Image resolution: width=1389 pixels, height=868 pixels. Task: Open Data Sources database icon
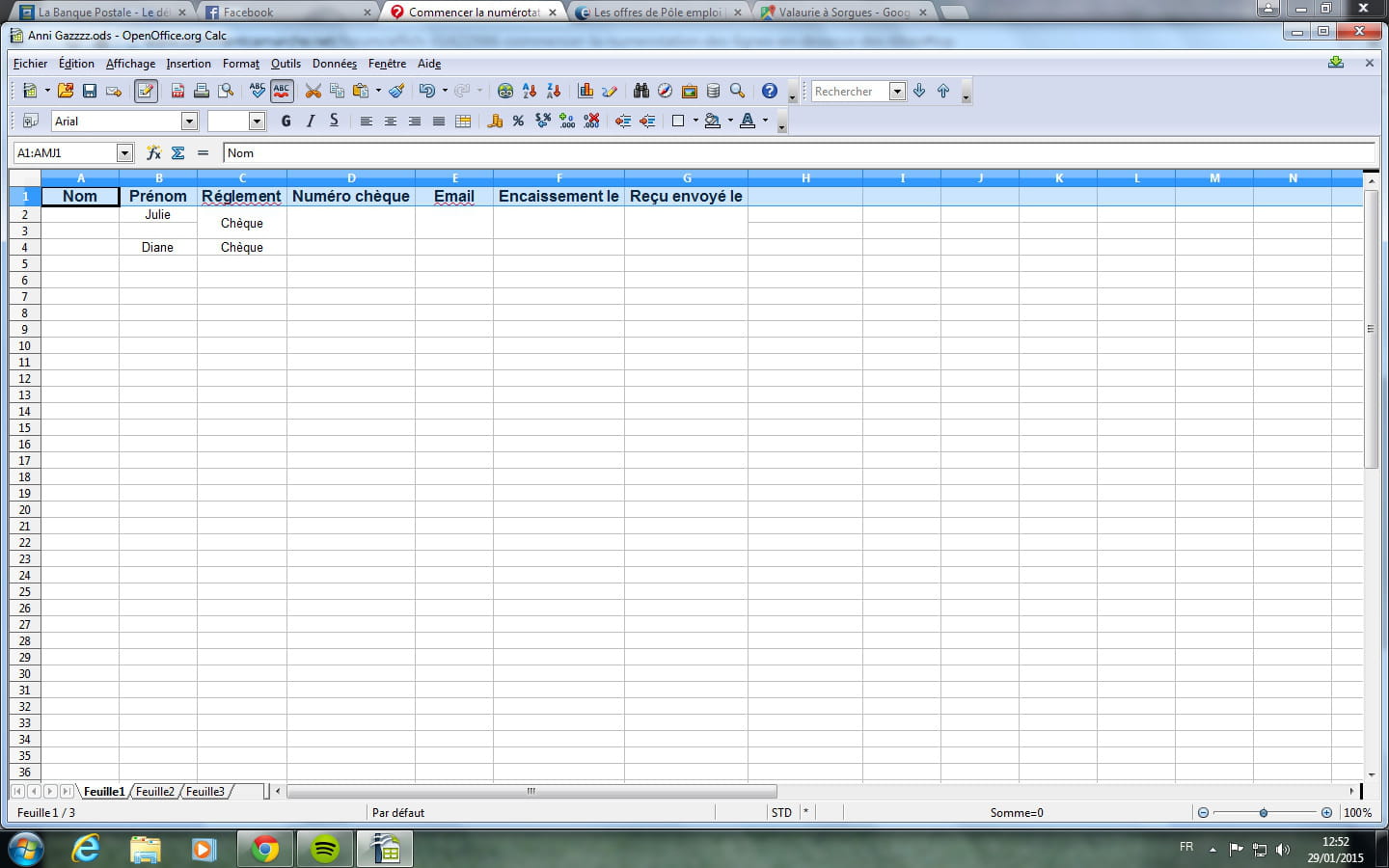[x=714, y=91]
